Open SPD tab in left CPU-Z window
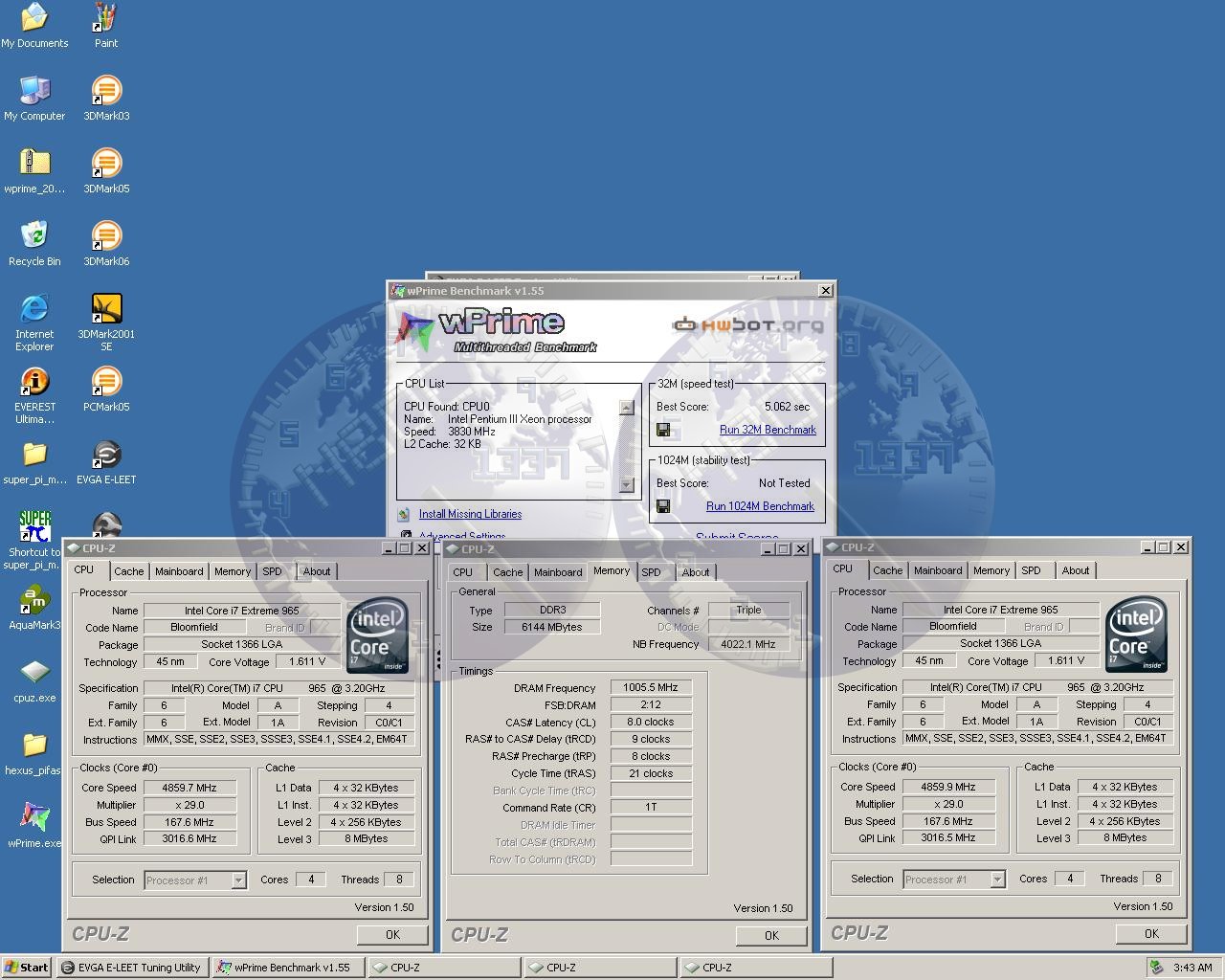 [273, 571]
